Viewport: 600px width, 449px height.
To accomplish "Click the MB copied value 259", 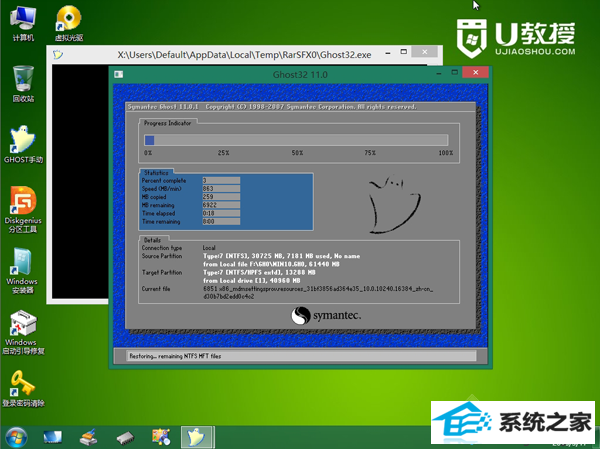I will [x=221, y=197].
